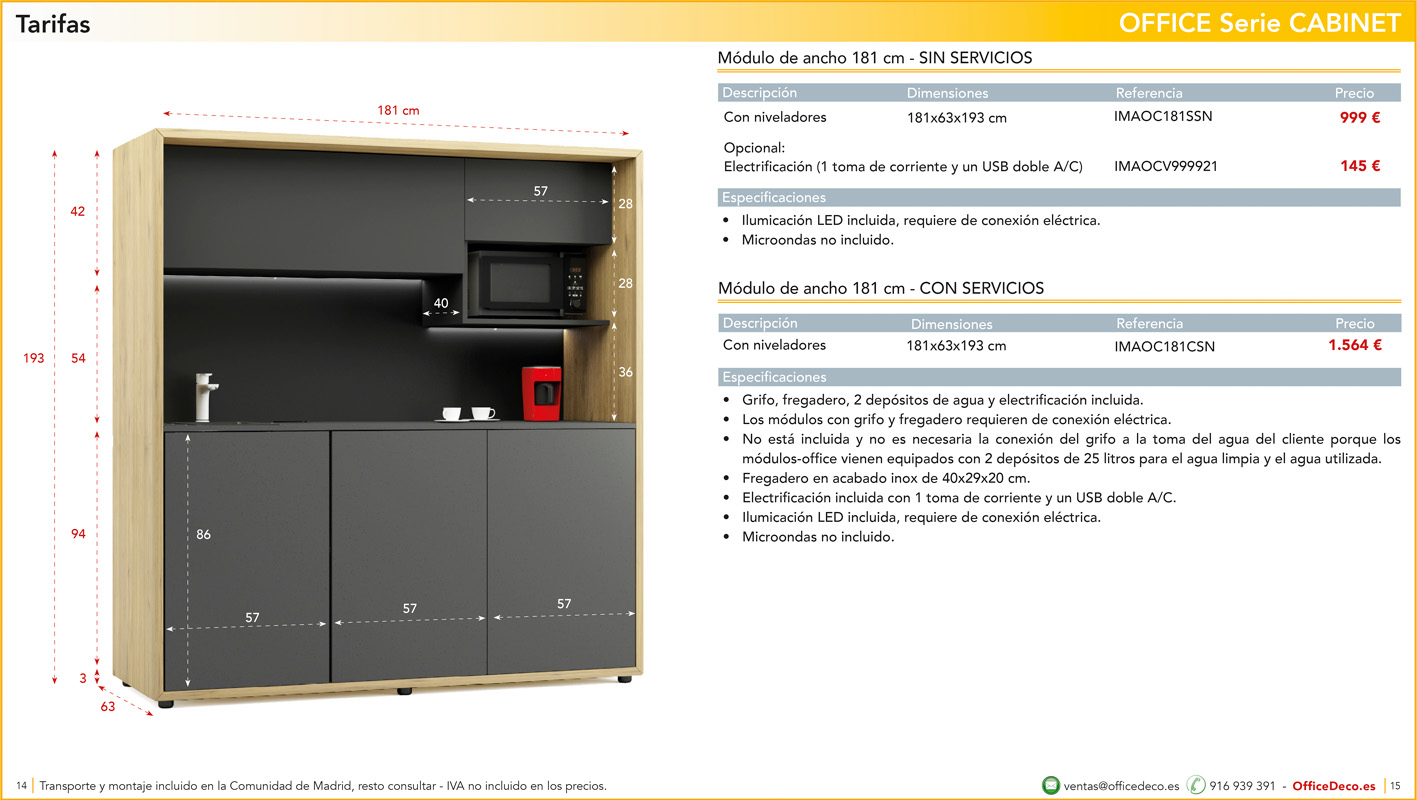Click the 42 upper section height label
1417x800 pixels.
point(78,211)
